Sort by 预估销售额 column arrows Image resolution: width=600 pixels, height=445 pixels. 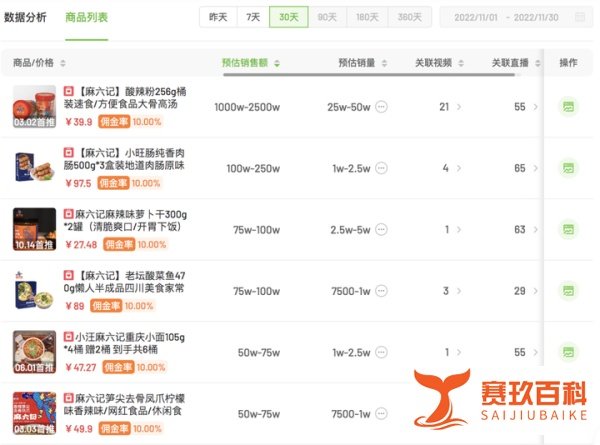pos(277,63)
